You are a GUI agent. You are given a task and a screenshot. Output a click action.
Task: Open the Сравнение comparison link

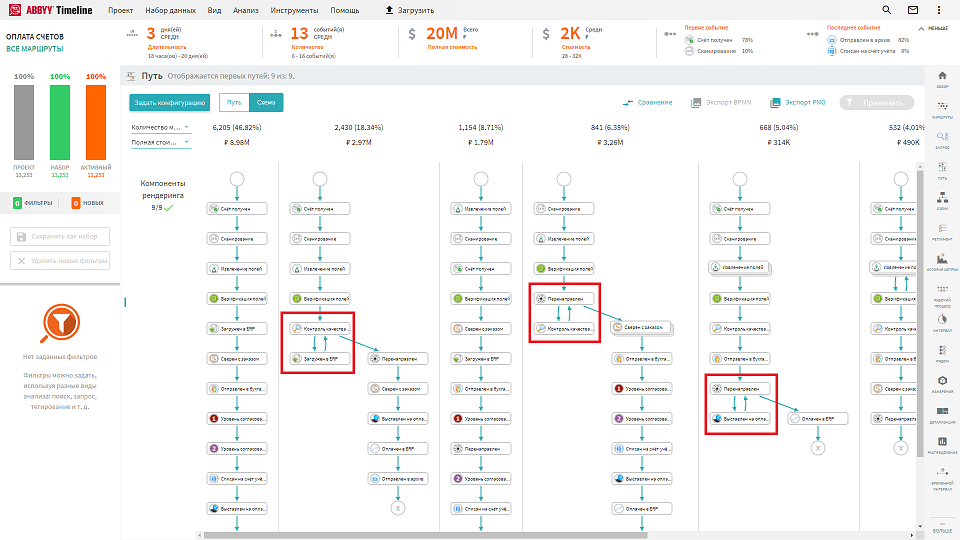(647, 102)
